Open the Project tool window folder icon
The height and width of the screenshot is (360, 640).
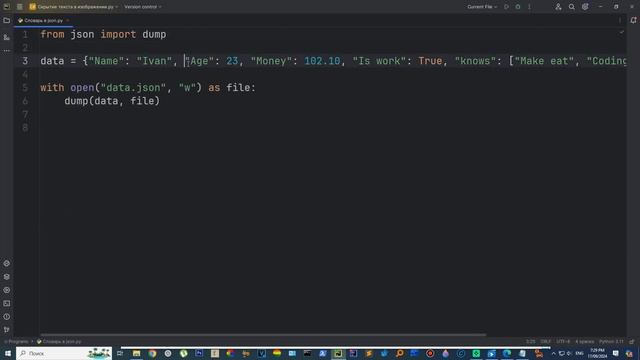tap(7, 20)
